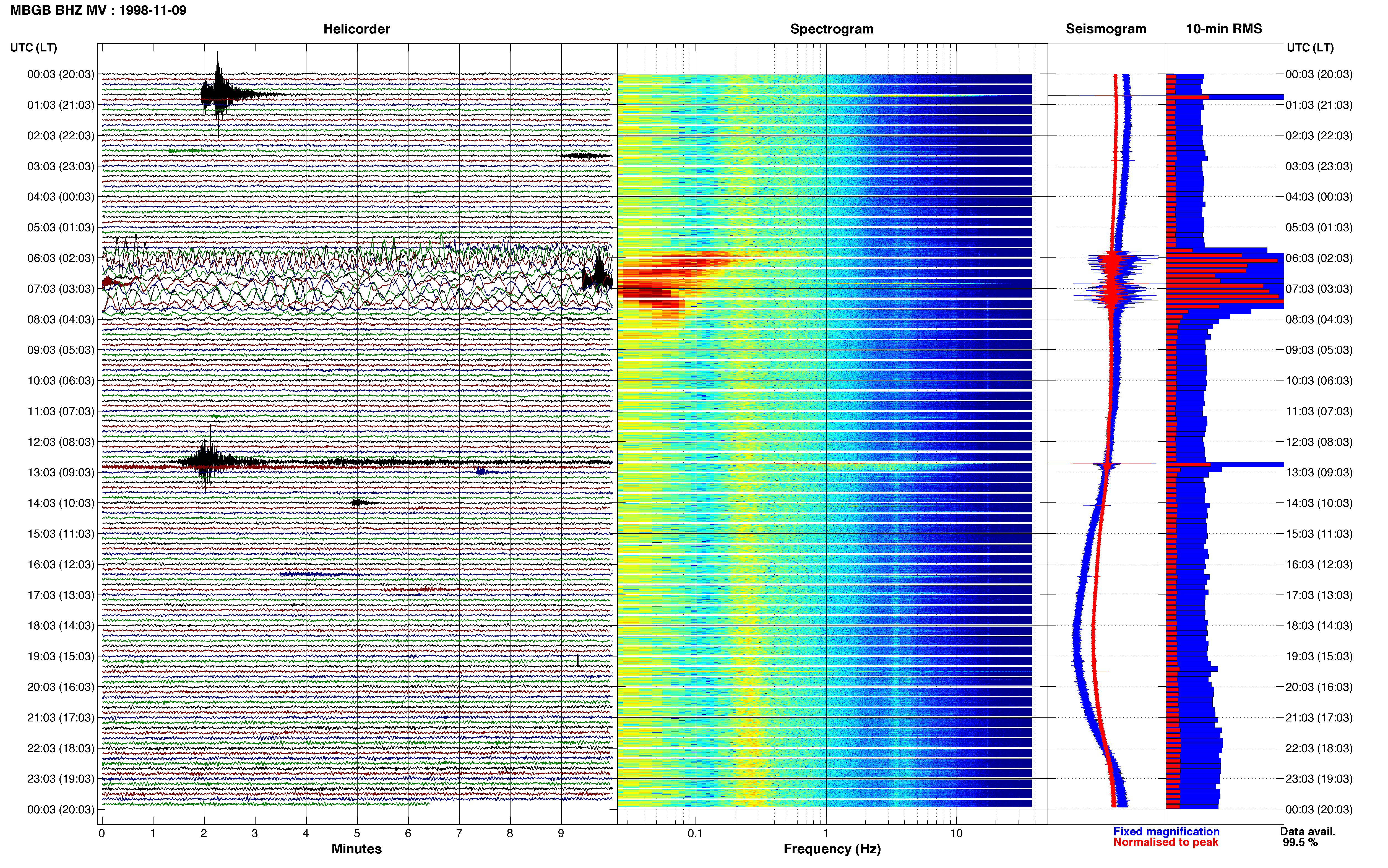Click the 10-min RMS panel heading

[x=1224, y=29]
